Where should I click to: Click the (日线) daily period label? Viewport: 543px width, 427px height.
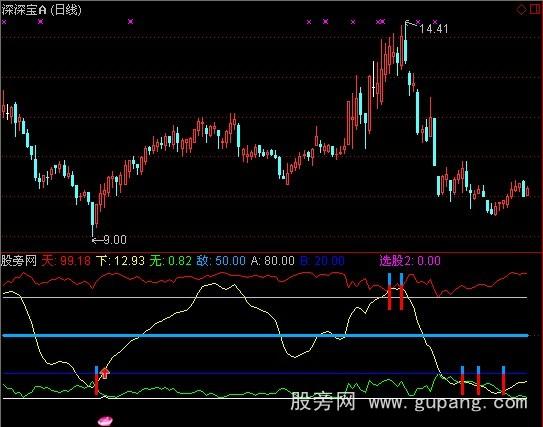[66, 10]
